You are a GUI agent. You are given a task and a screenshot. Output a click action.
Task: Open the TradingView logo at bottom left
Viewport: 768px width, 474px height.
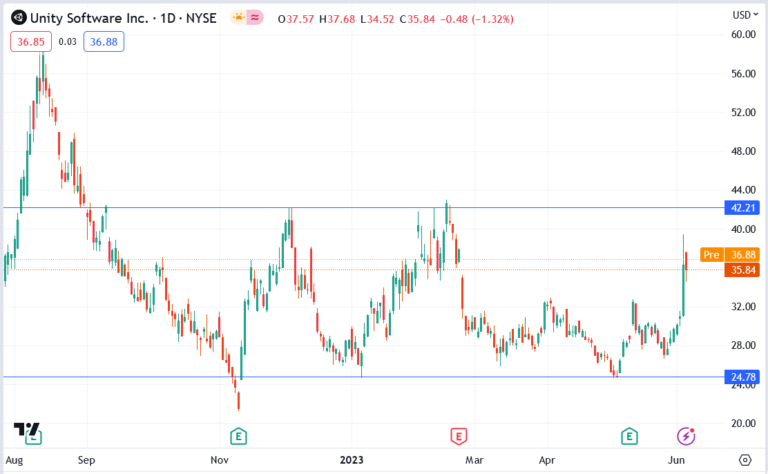click(x=28, y=429)
